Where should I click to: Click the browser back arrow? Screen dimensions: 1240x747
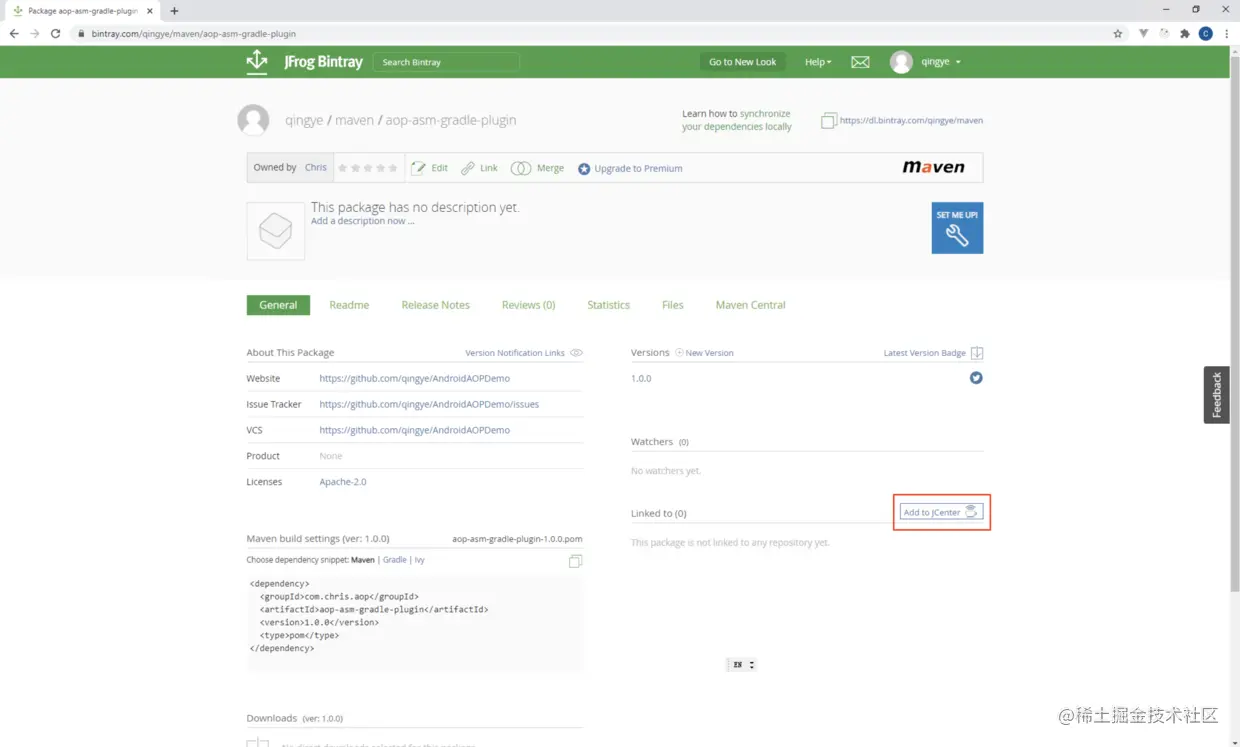pos(14,33)
